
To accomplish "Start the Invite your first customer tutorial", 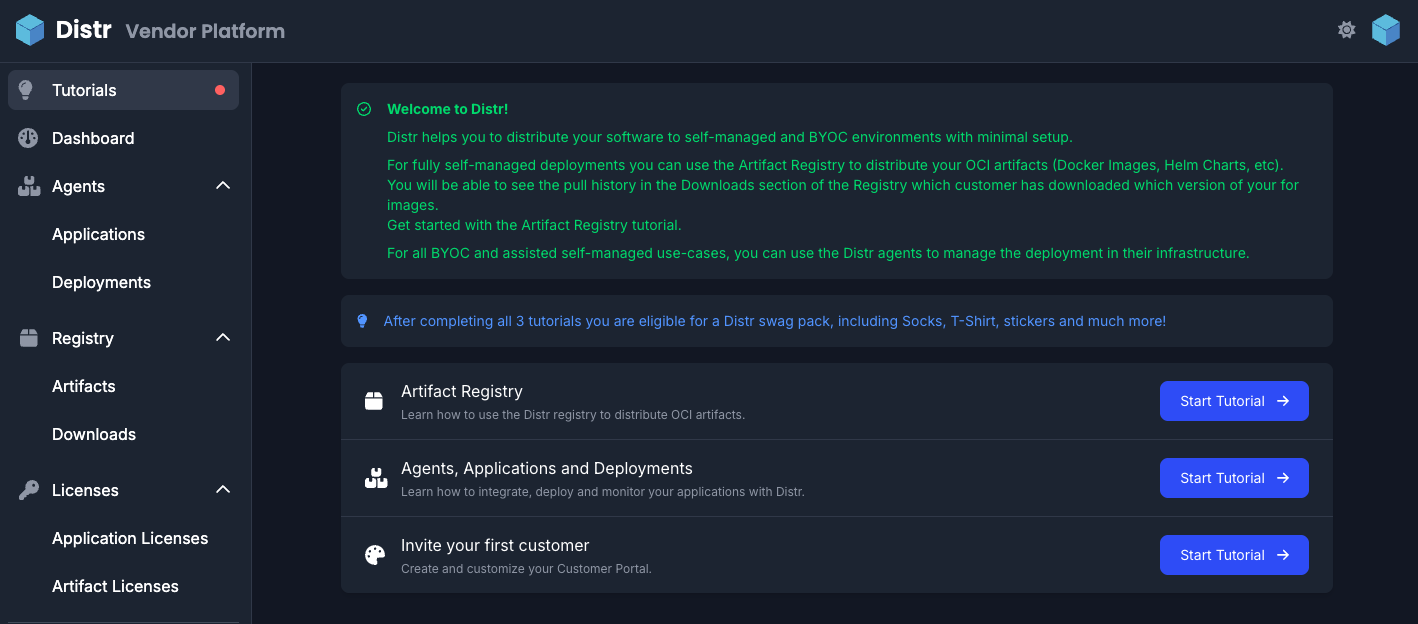I will coord(1234,555).
